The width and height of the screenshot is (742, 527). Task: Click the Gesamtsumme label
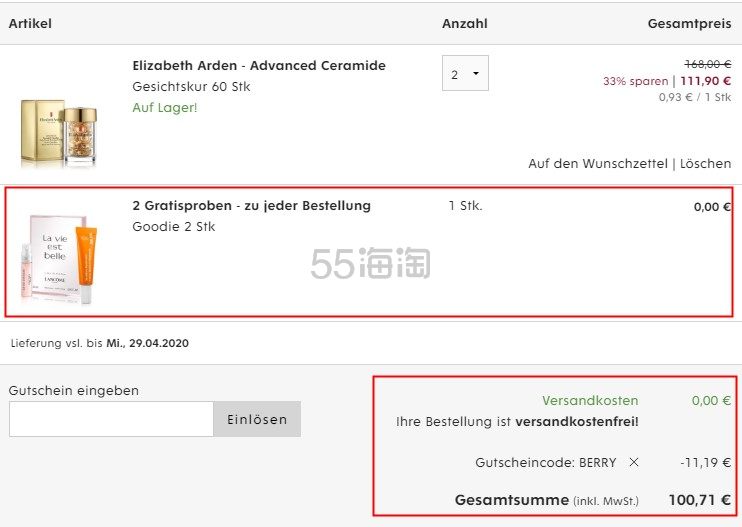512,500
